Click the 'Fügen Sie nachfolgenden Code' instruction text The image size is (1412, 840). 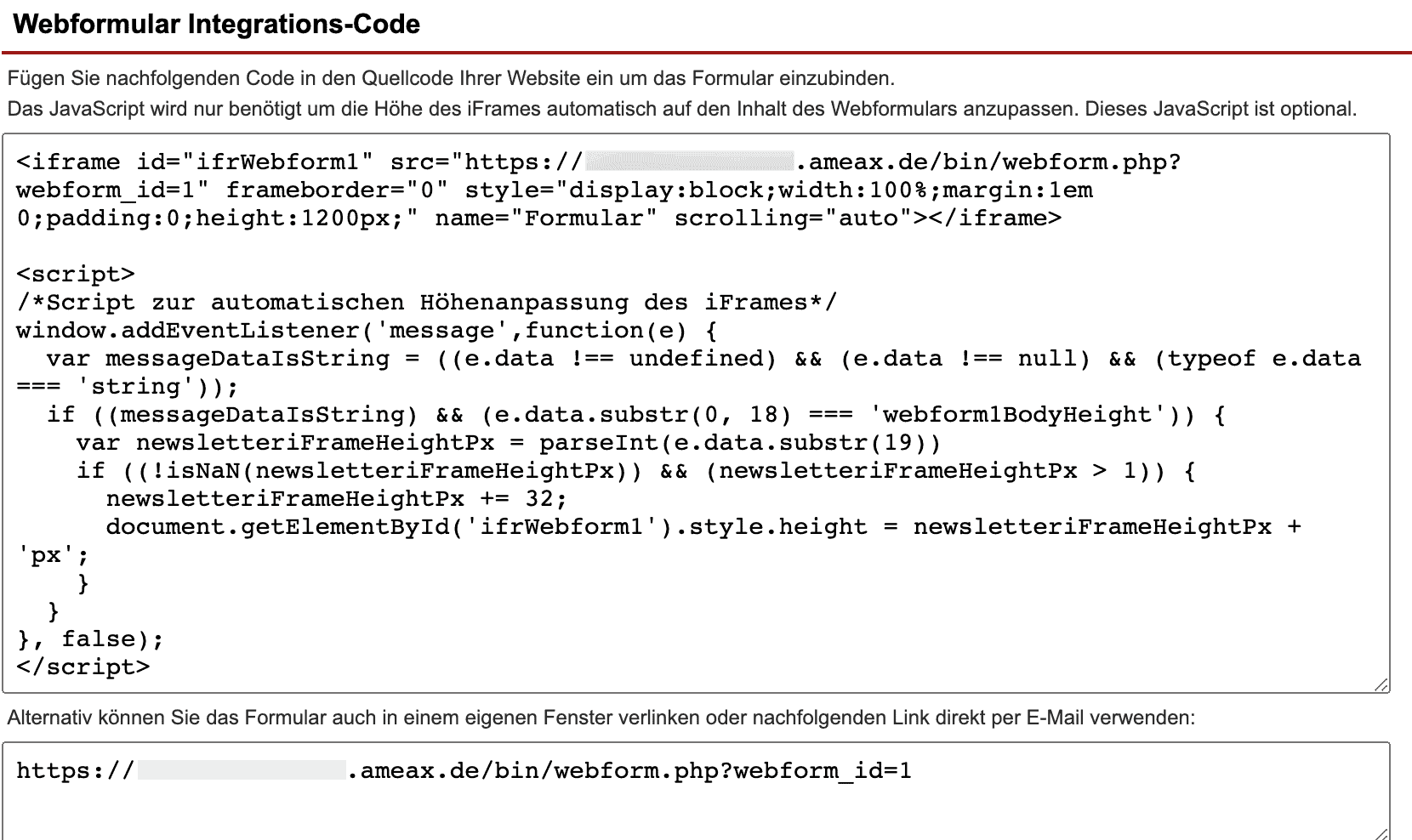pyautogui.click(x=451, y=79)
